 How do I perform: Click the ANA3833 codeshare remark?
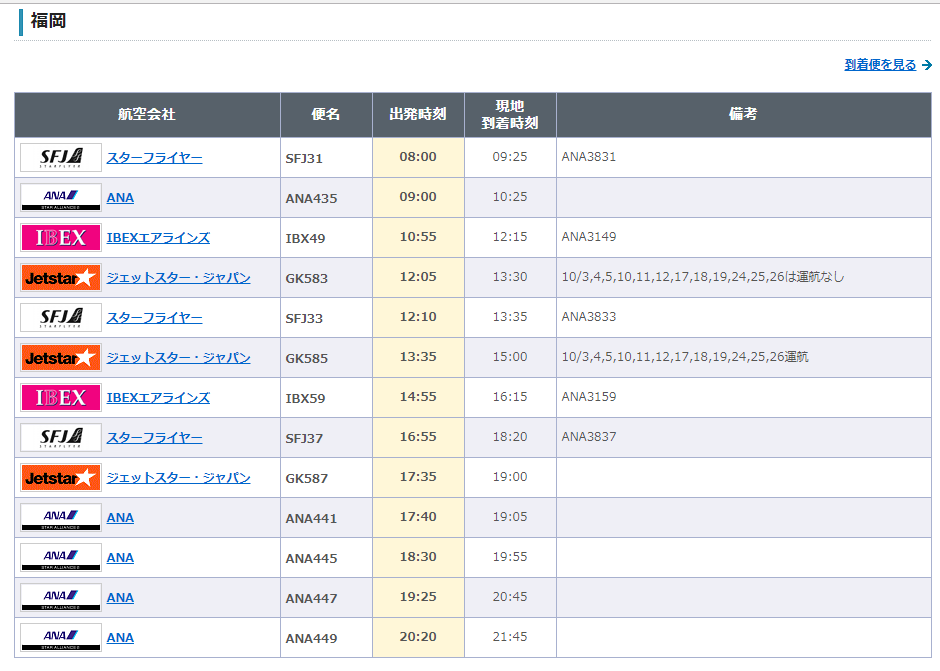click(x=589, y=317)
